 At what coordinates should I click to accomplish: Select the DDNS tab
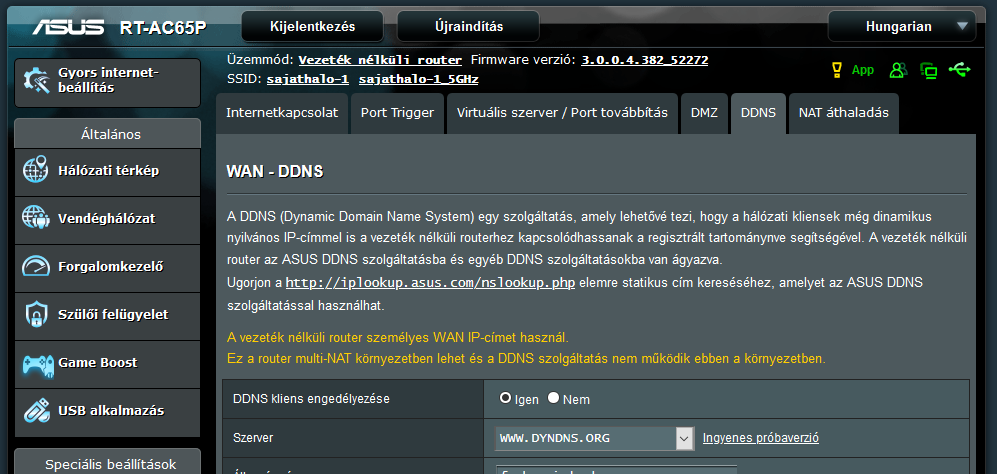tap(759, 113)
